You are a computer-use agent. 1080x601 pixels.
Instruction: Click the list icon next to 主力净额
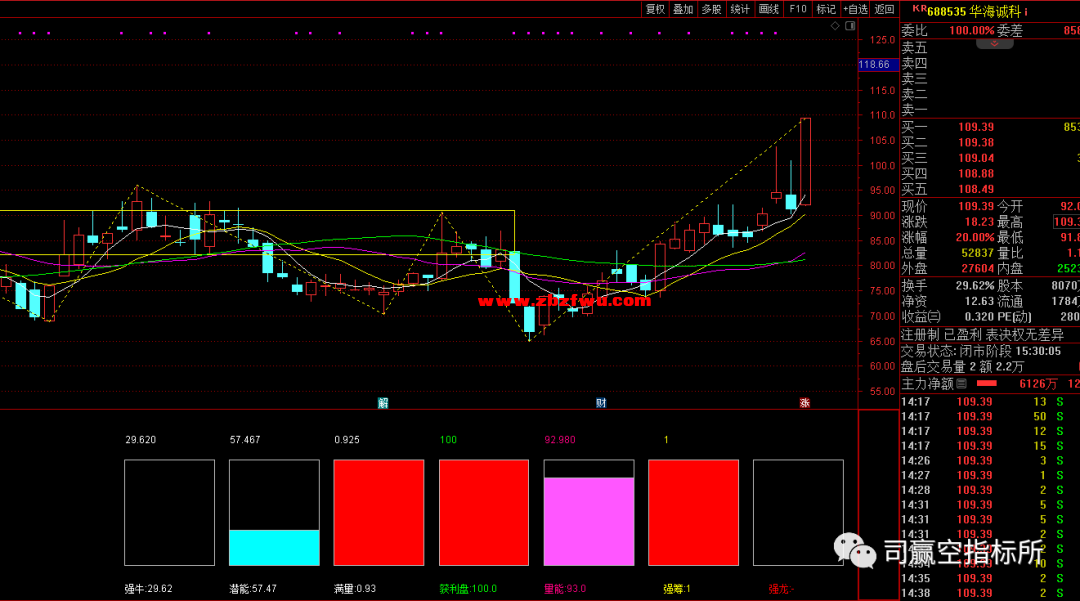(962, 383)
